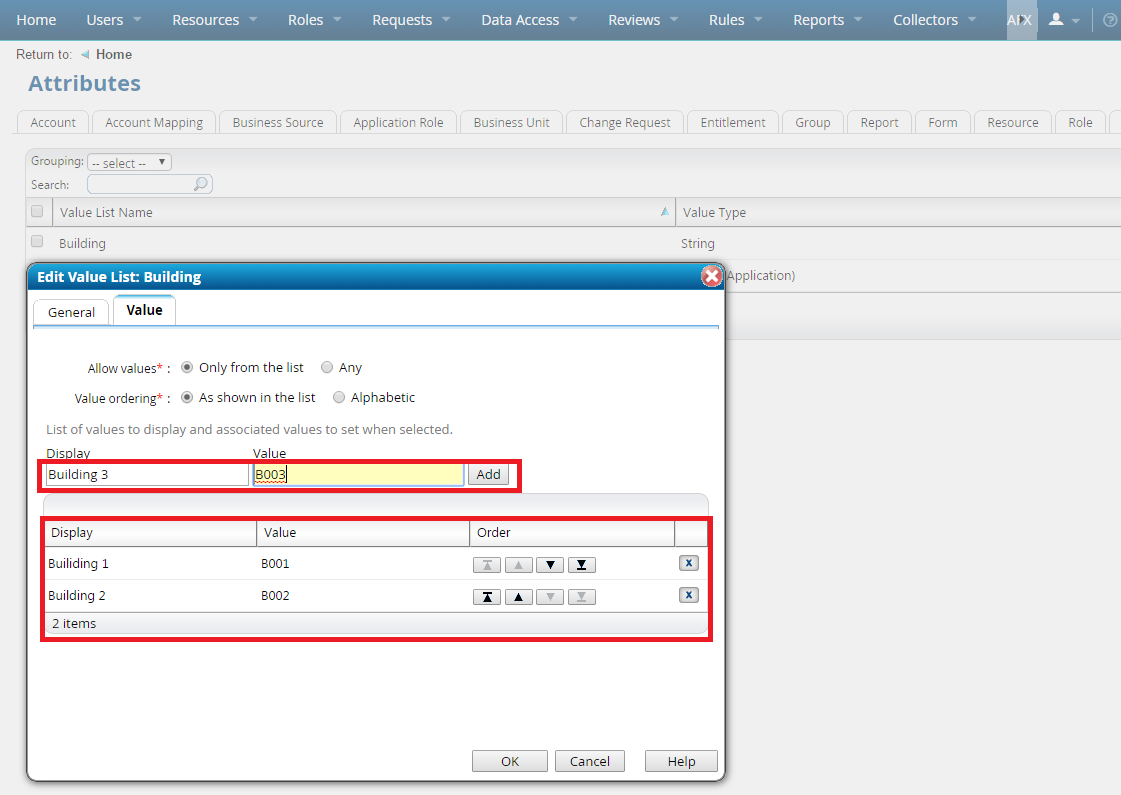The height and width of the screenshot is (795, 1121).
Task: Move Building 1 down one position
Action: pyautogui.click(x=550, y=565)
